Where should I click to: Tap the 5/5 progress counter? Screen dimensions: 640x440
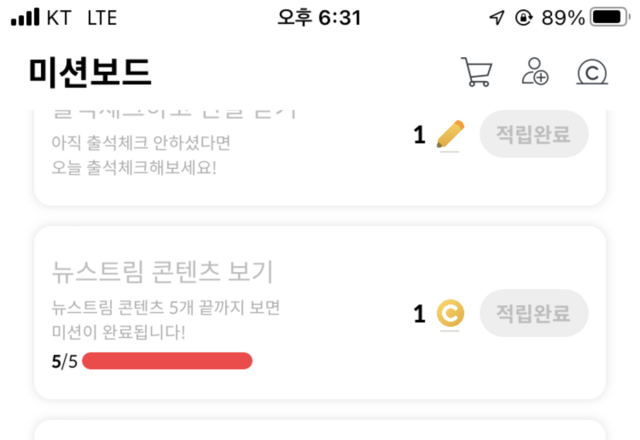coord(64,361)
